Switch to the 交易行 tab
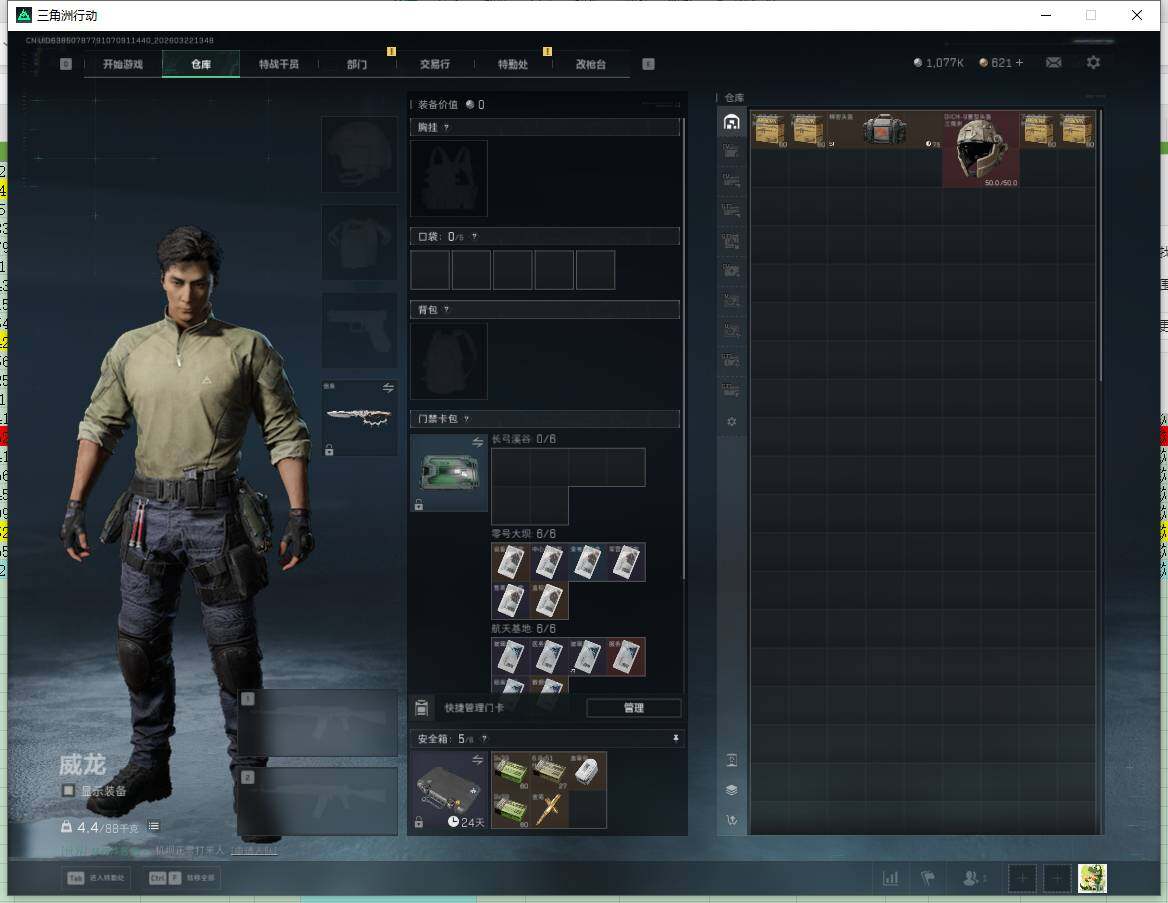 pyautogui.click(x=434, y=64)
